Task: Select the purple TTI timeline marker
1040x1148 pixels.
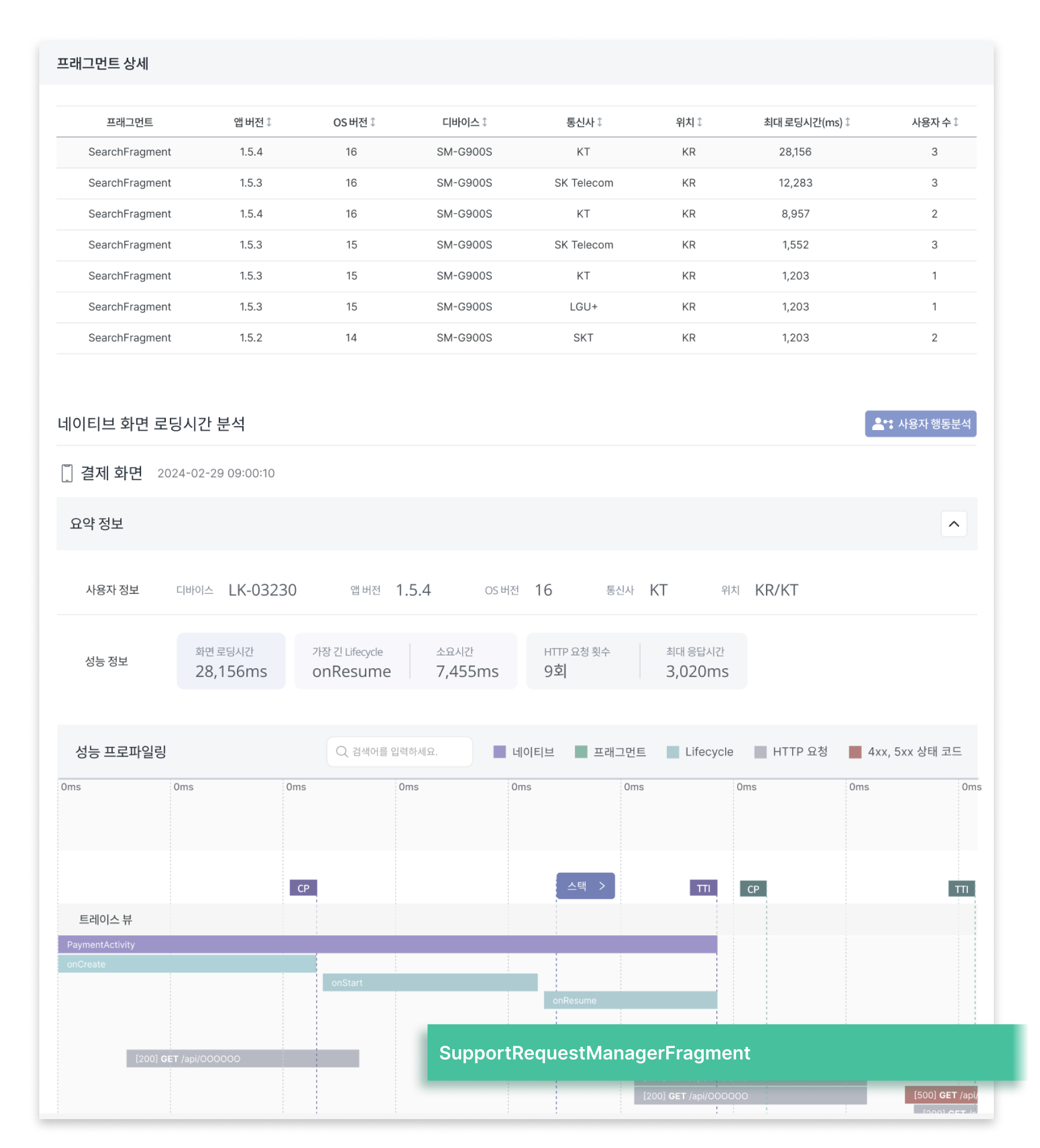Action: 703,888
